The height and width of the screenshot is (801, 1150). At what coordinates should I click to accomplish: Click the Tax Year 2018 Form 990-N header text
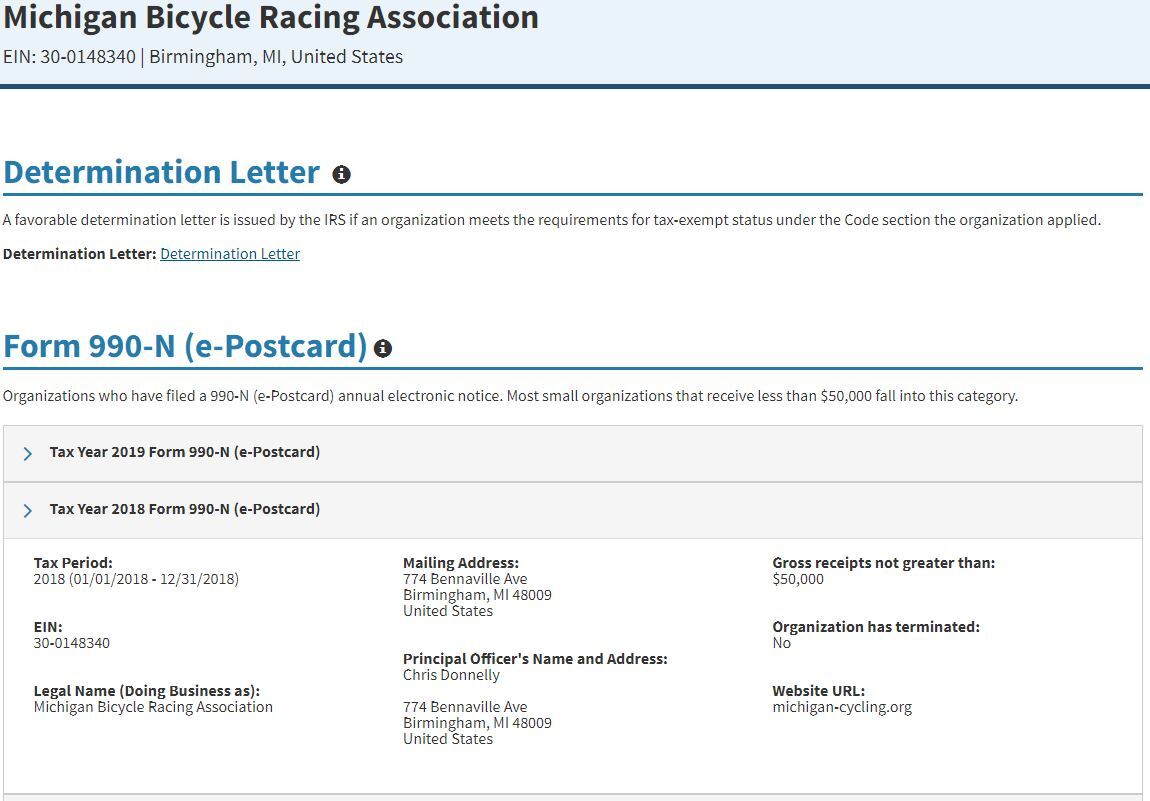[185, 509]
